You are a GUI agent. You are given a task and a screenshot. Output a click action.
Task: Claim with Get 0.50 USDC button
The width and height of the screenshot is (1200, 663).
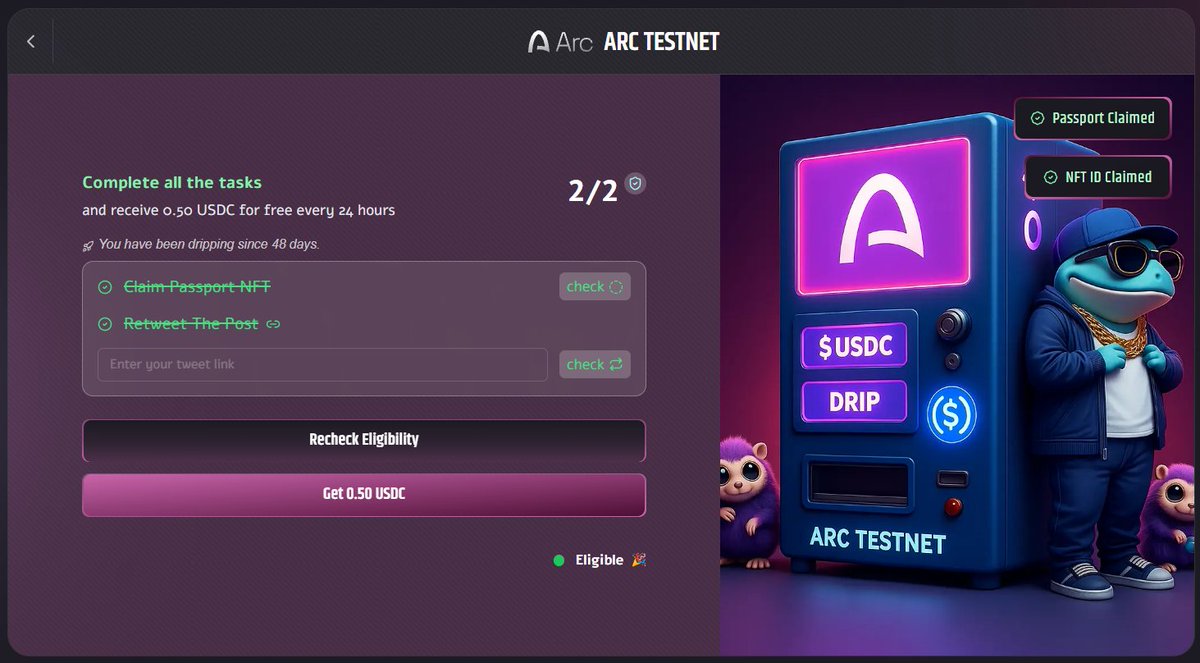click(364, 495)
